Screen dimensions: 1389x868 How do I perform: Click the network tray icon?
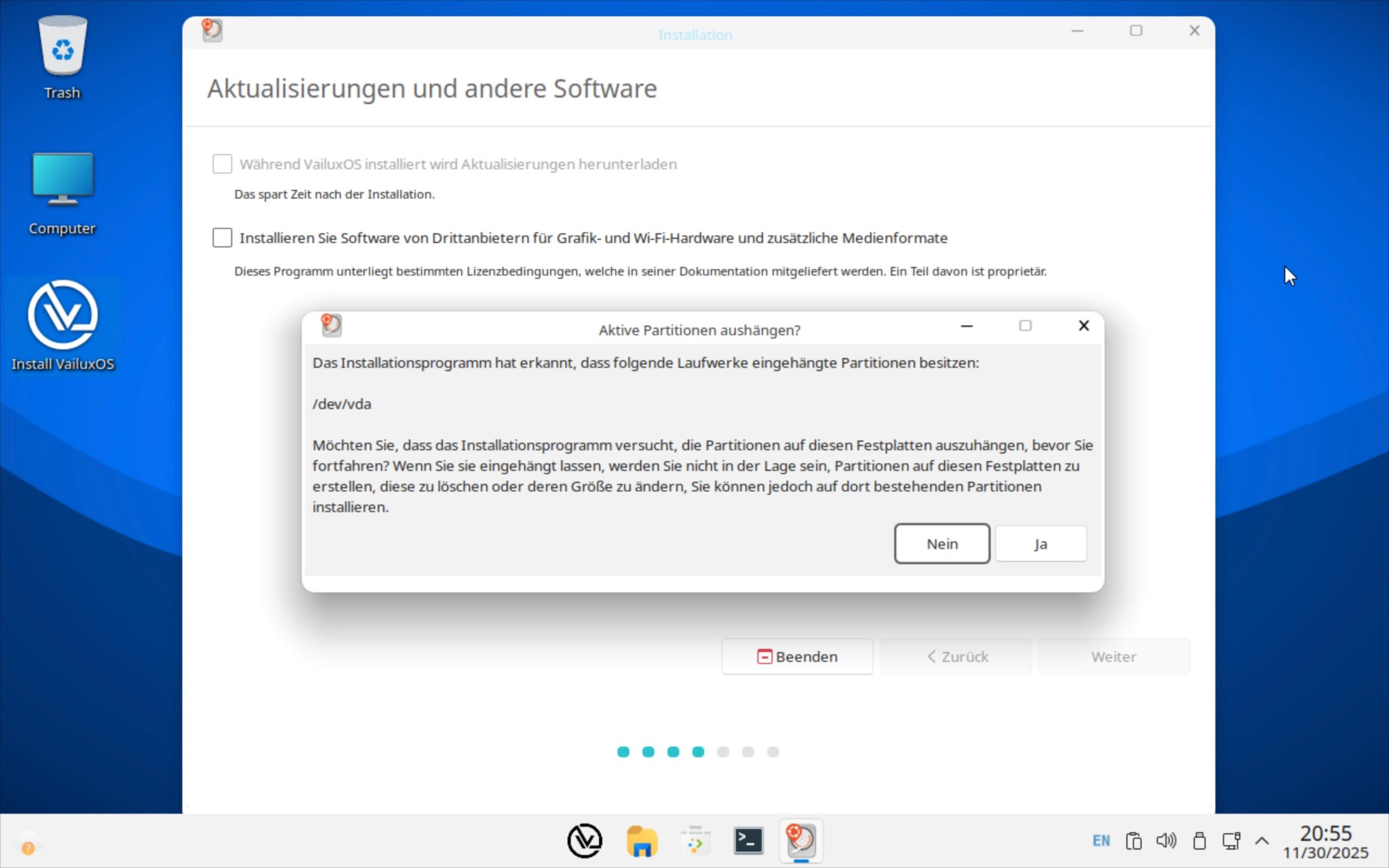click(x=1231, y=841)
